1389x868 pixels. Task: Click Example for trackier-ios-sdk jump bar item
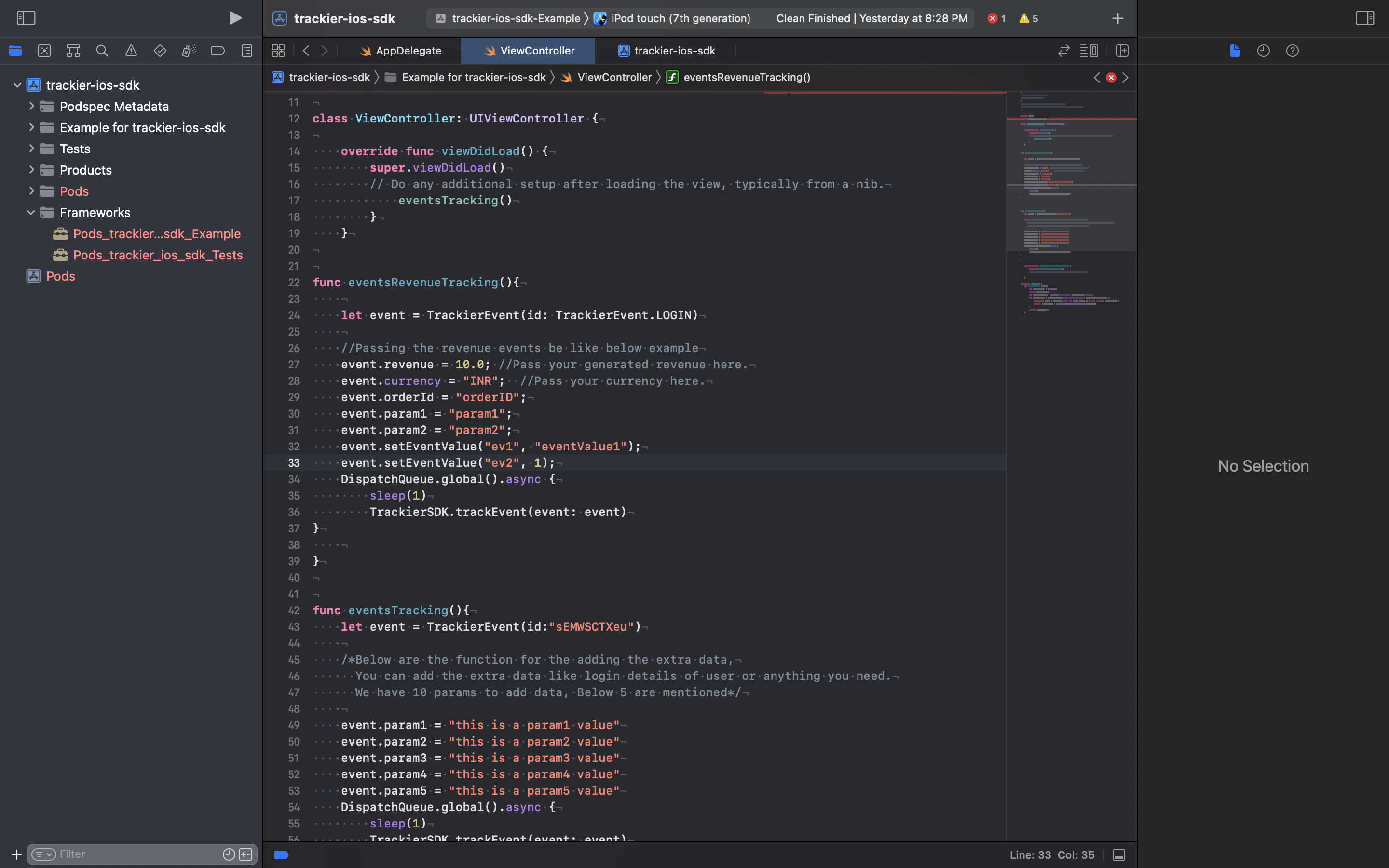pyautogui.click(x=465, y=77)
